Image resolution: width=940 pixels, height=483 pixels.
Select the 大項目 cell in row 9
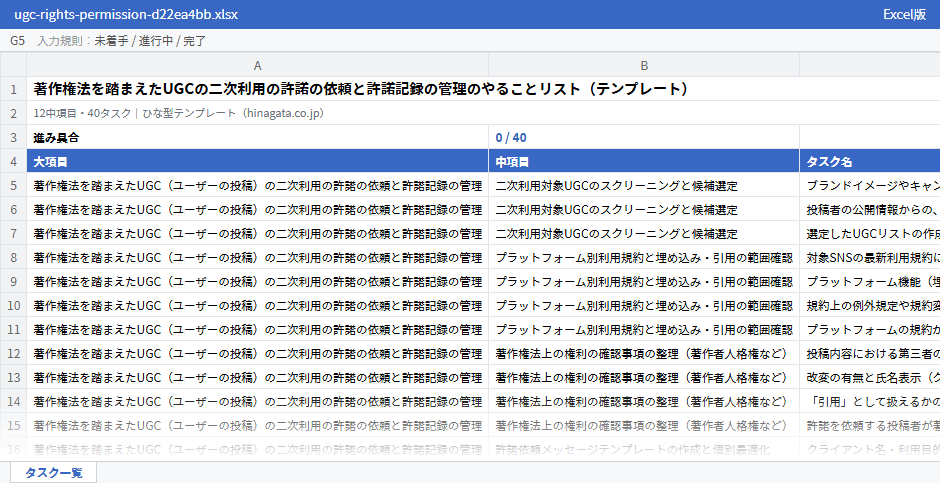pos(257,281)
